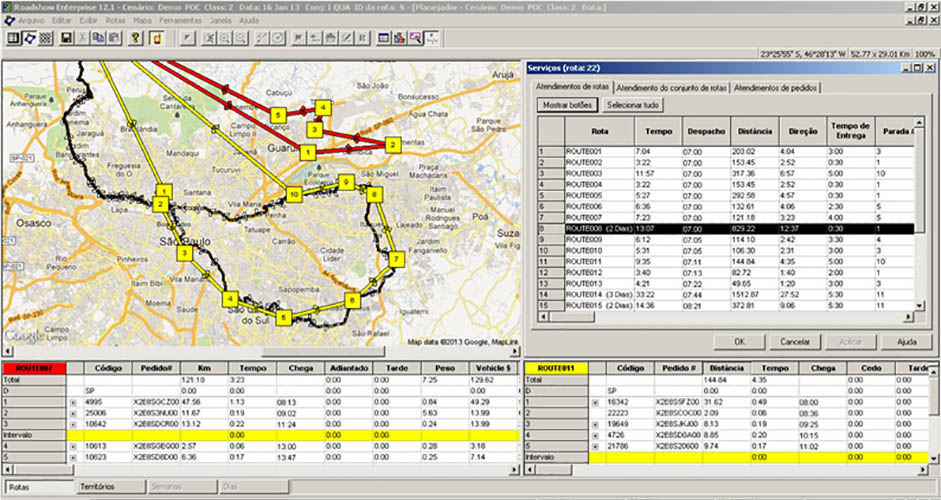Viewport: 941px width, 500px height.
Task: Expand row for código 10623 in ROUTE007
Action: click(x=73, y=457)
